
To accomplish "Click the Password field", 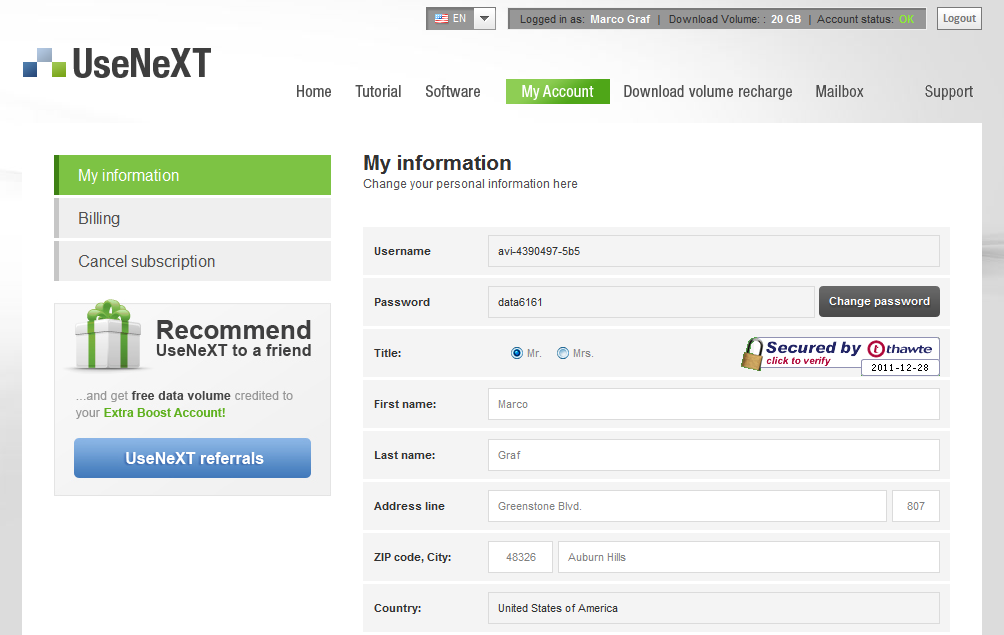I will point(651,302).
